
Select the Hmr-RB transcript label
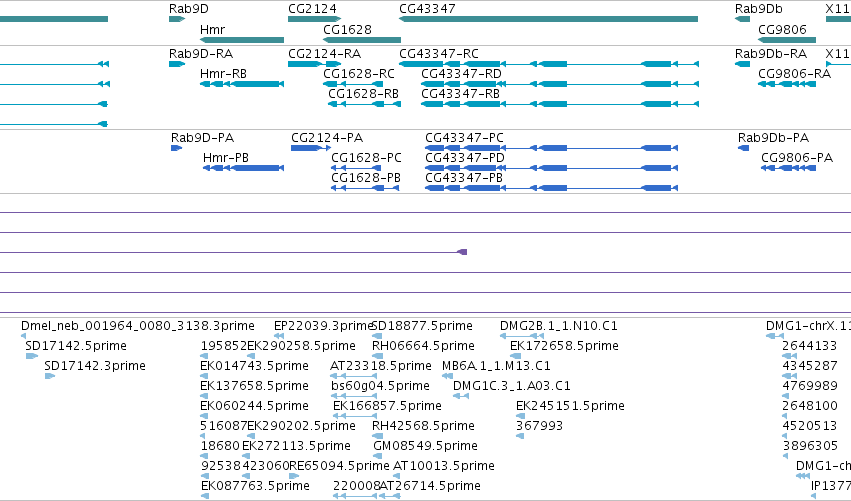[223, 74]
